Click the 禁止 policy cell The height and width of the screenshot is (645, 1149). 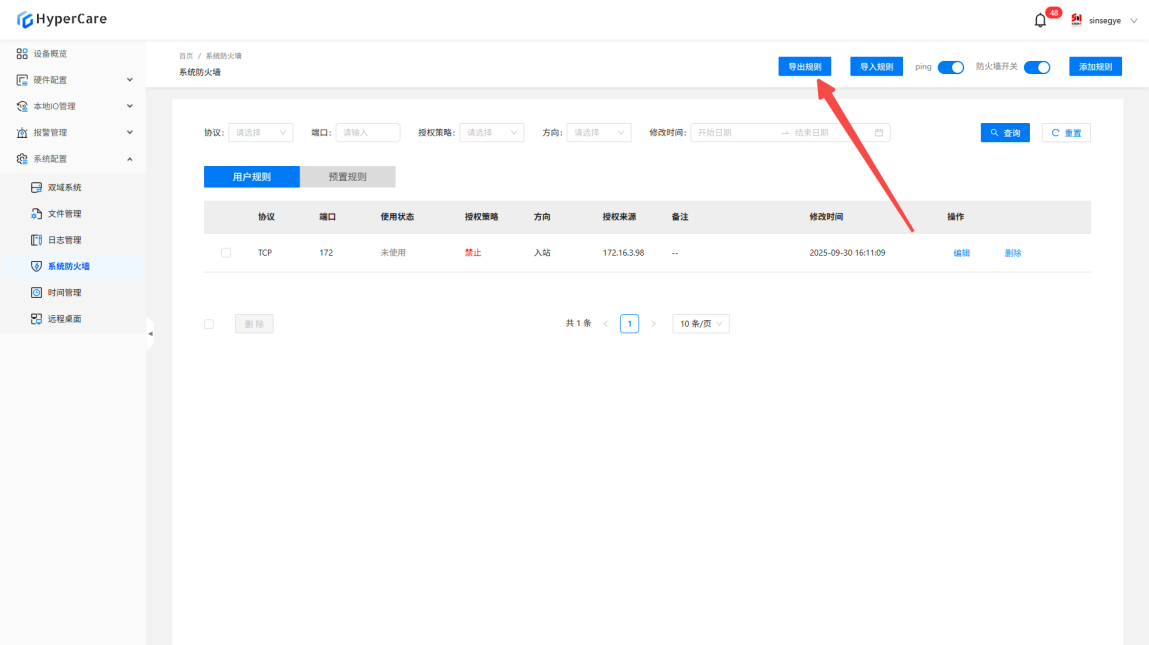(473, 253)
